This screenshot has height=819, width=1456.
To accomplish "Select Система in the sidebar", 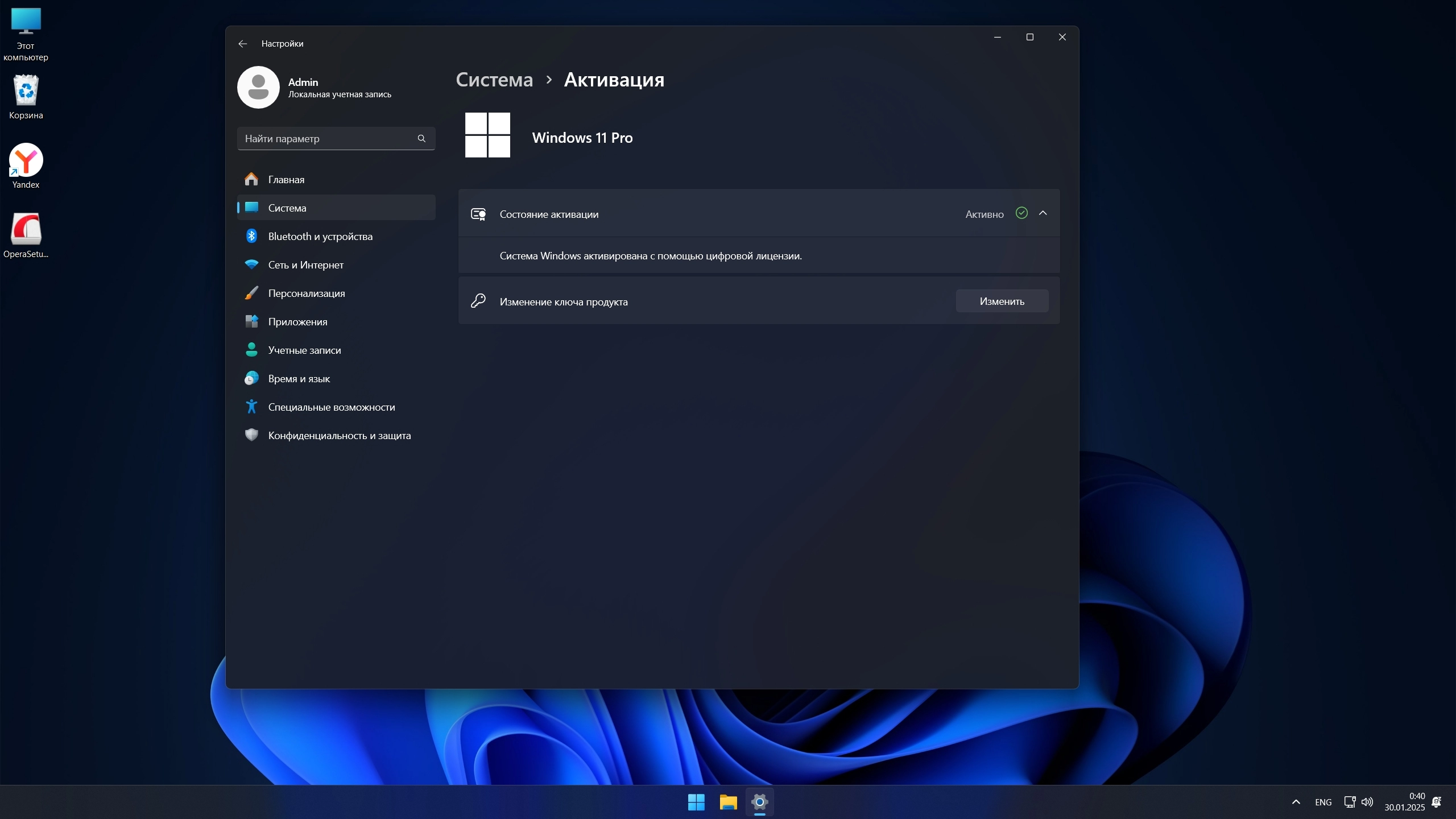I will [x=287, y=208].
